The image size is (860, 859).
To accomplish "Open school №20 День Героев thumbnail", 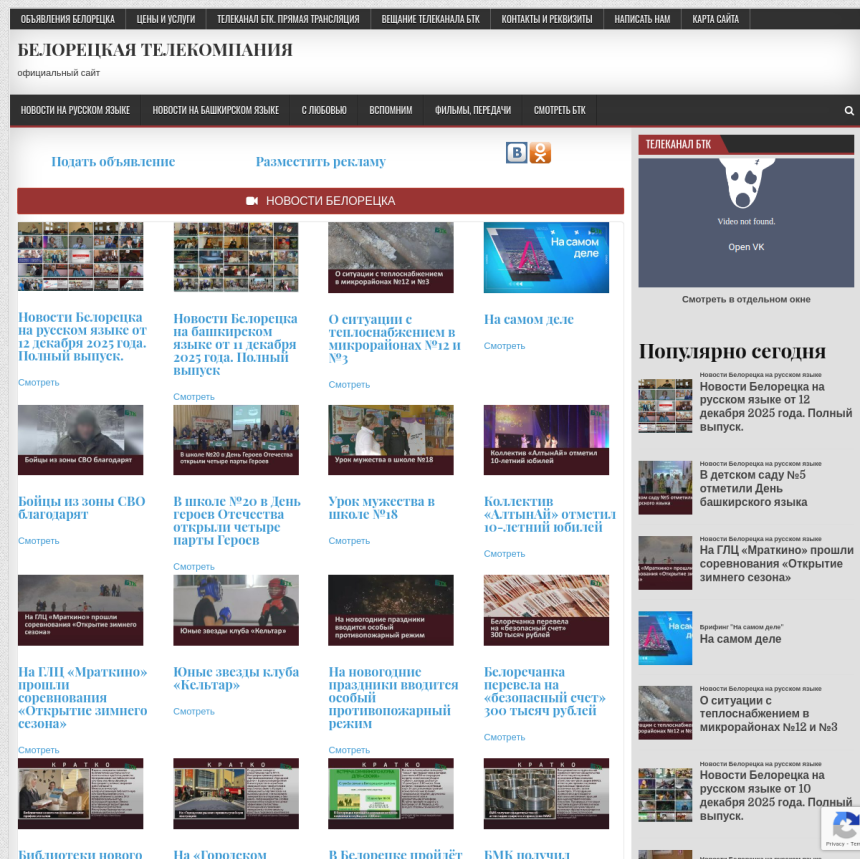I will click(x=236, y=440).
